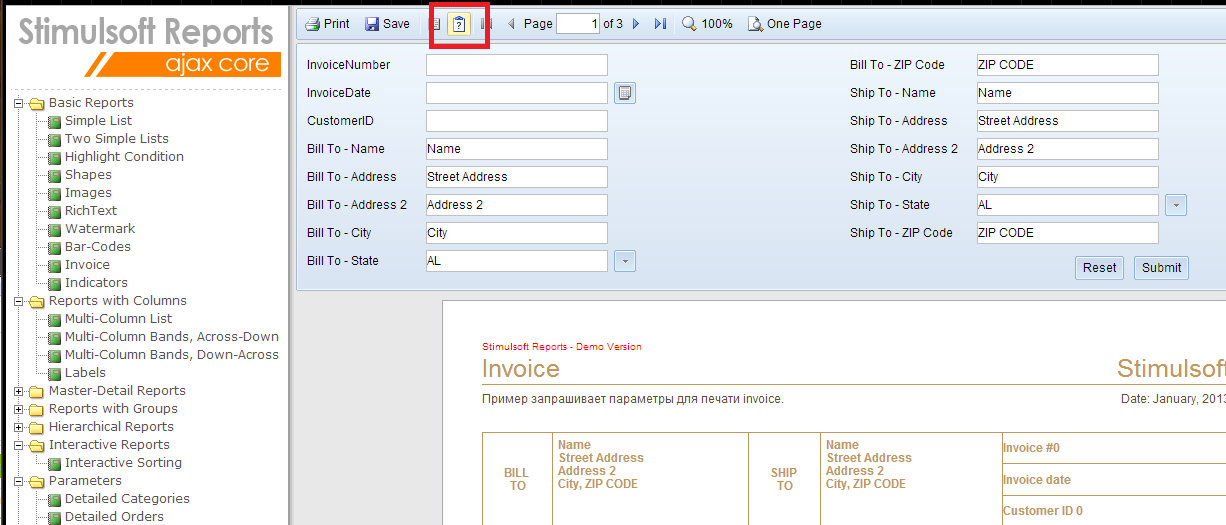
Task: Open the Highlight Condition report
Action: (x=124, y=157)
